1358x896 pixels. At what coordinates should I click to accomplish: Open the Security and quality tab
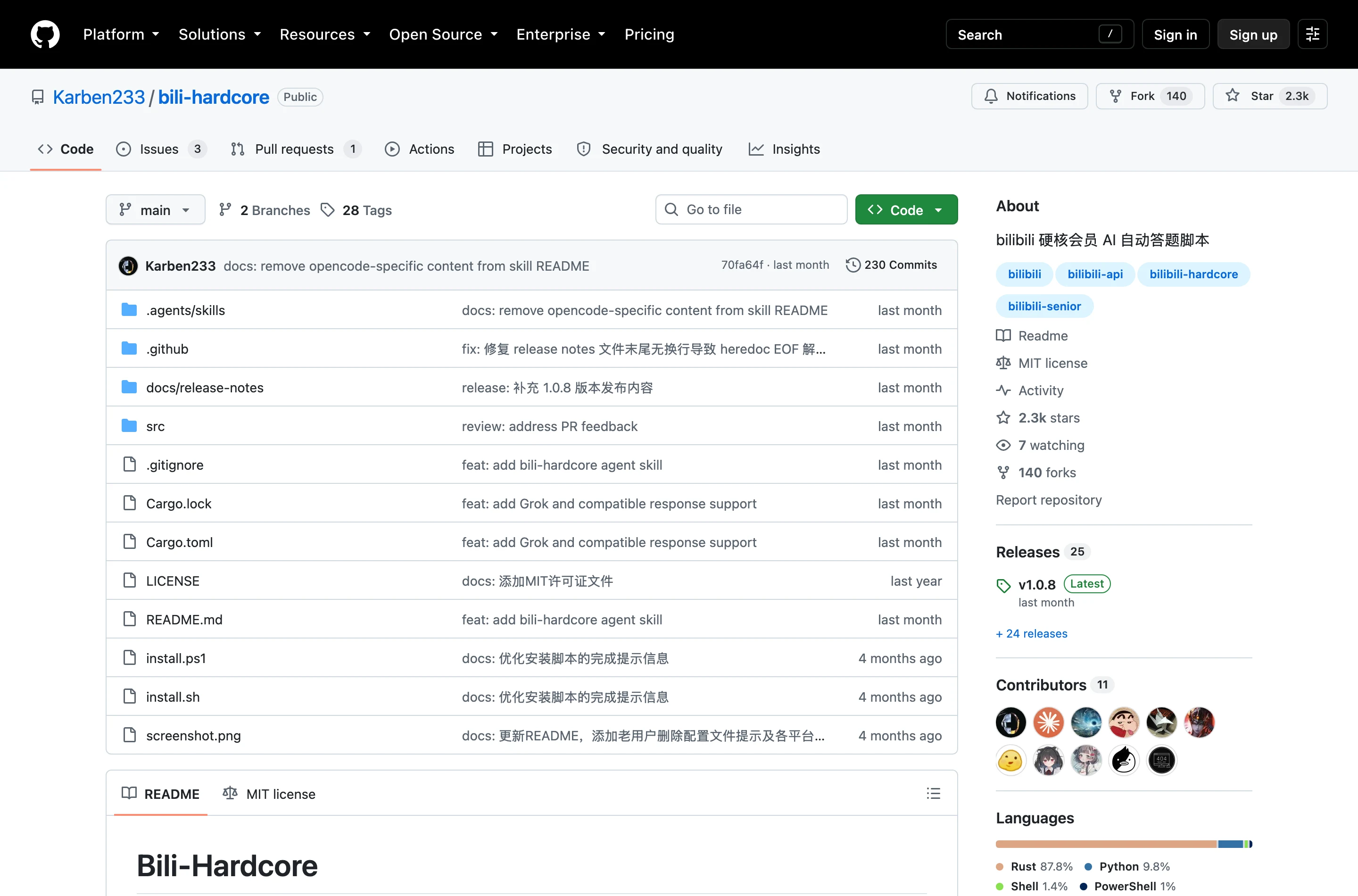[650, 149]
